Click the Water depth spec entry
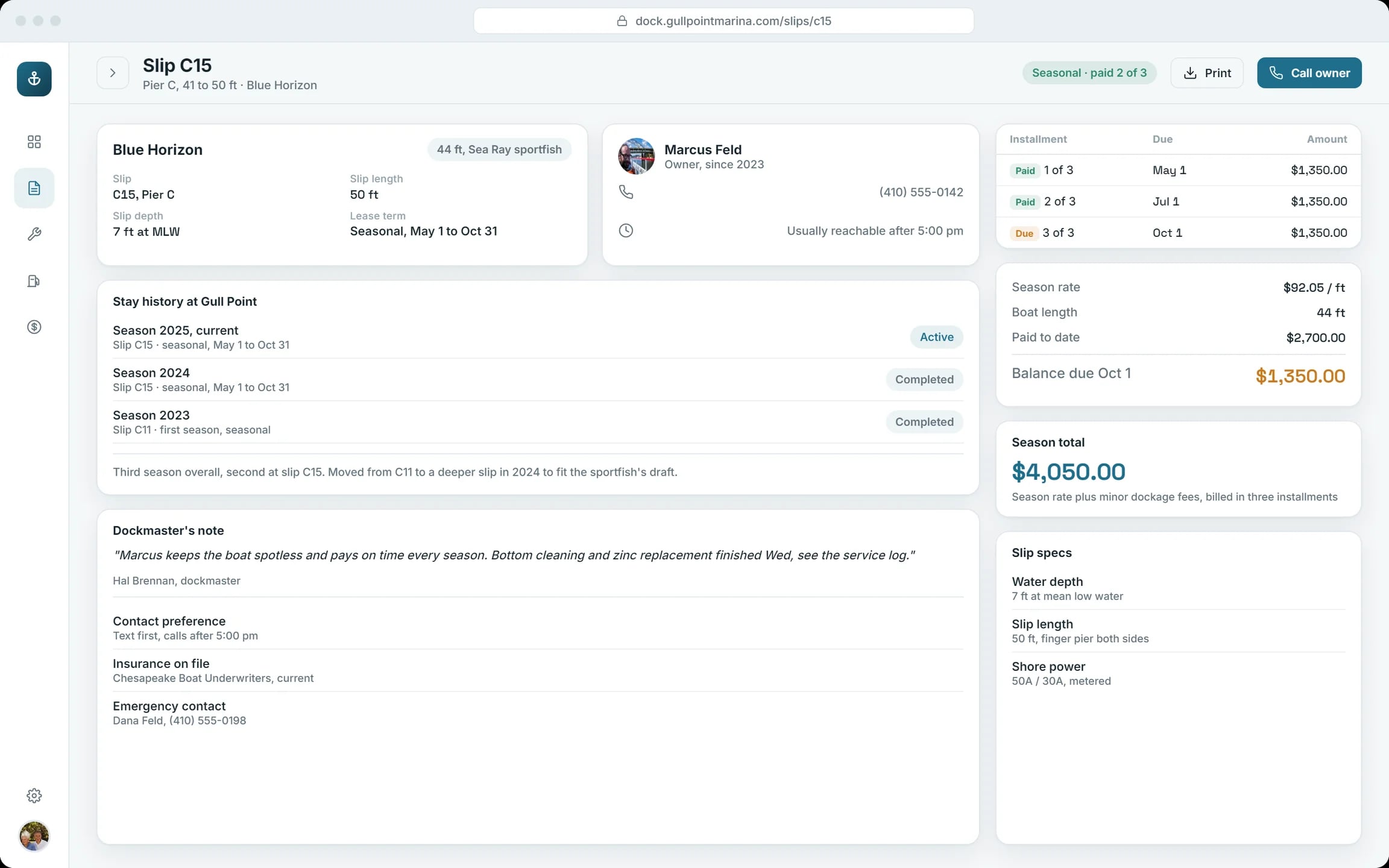The image size is (1389, 868). click(1179, 588)
